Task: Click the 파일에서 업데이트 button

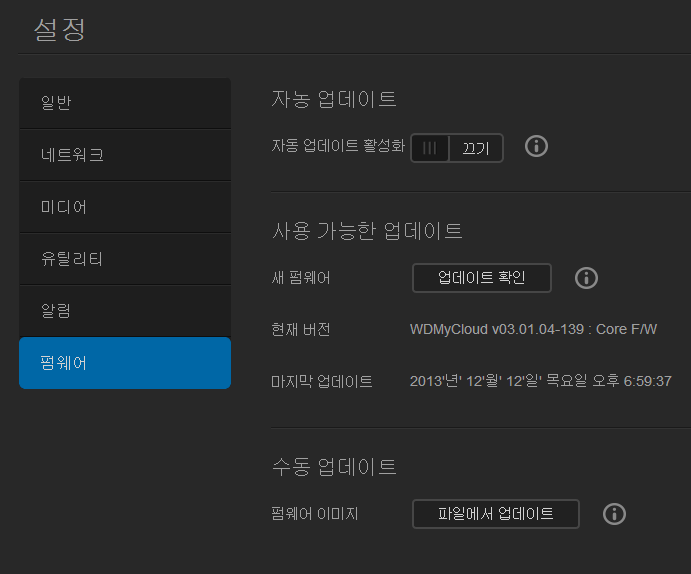Action: (495, 514)
